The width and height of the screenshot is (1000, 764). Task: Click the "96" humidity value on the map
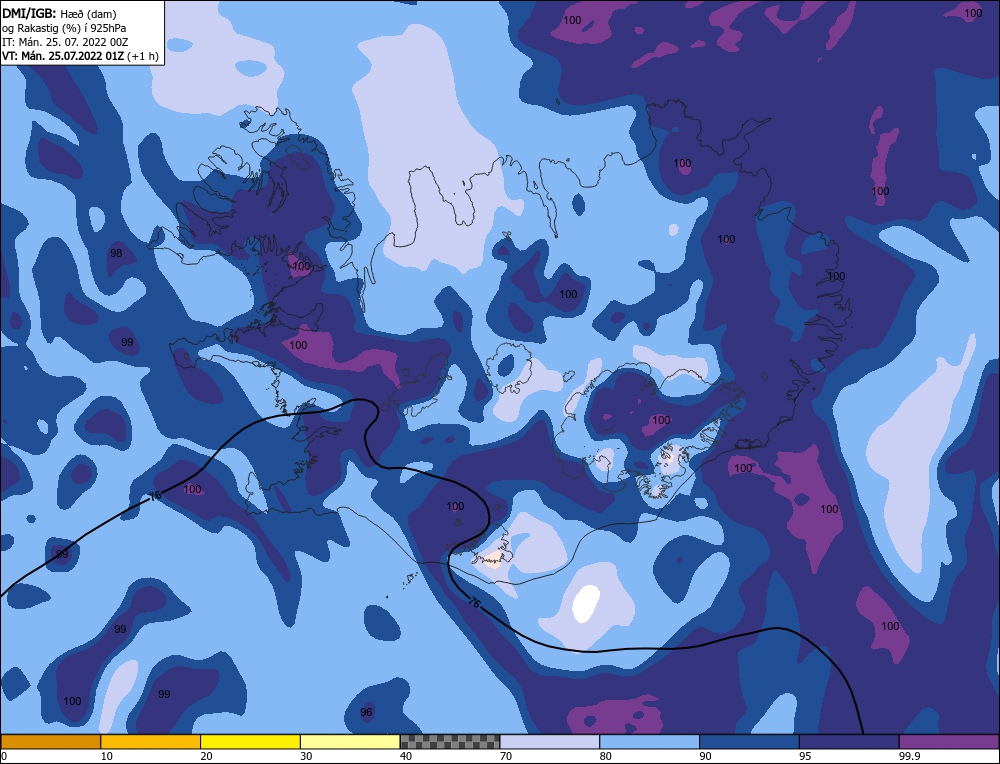point(366,712)
